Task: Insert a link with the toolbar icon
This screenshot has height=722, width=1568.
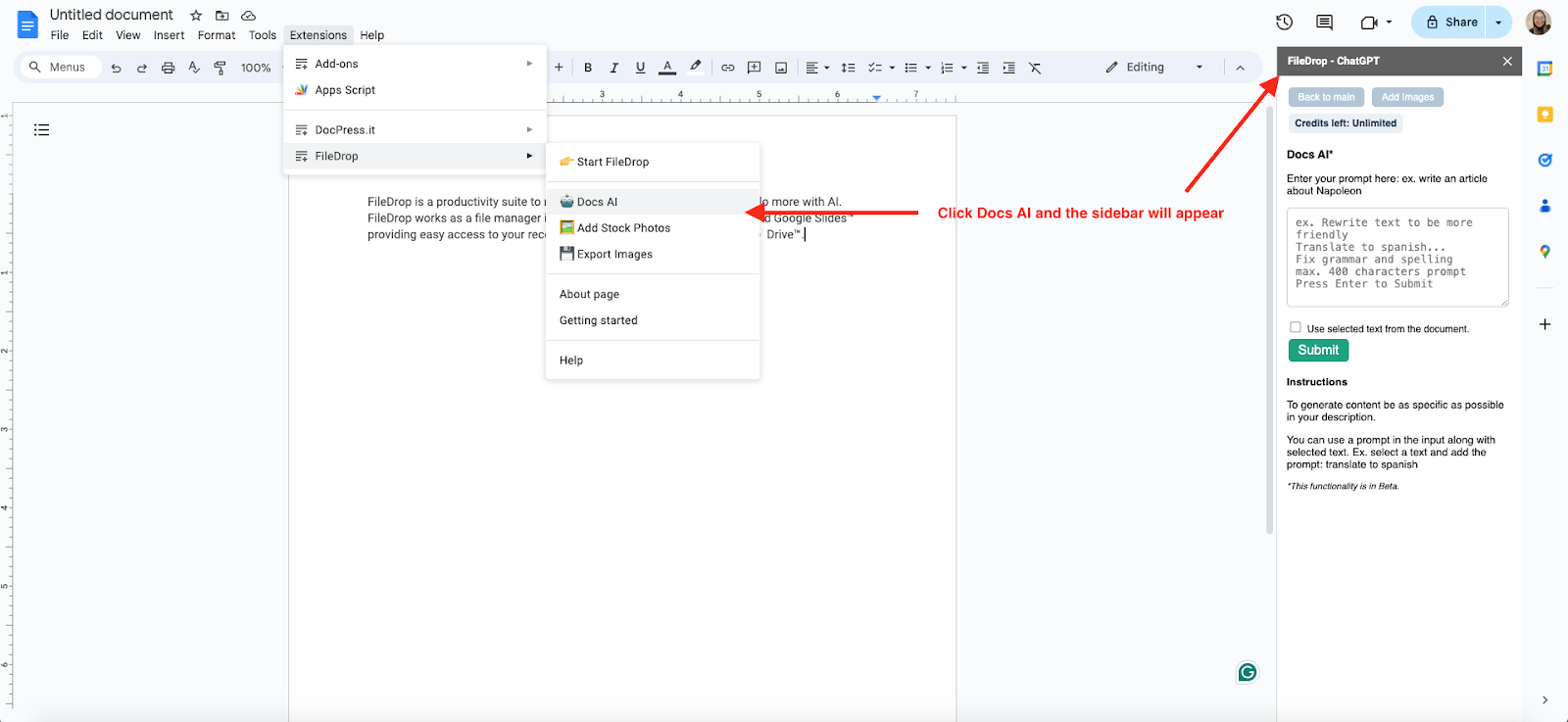Action: pos(728,68)
